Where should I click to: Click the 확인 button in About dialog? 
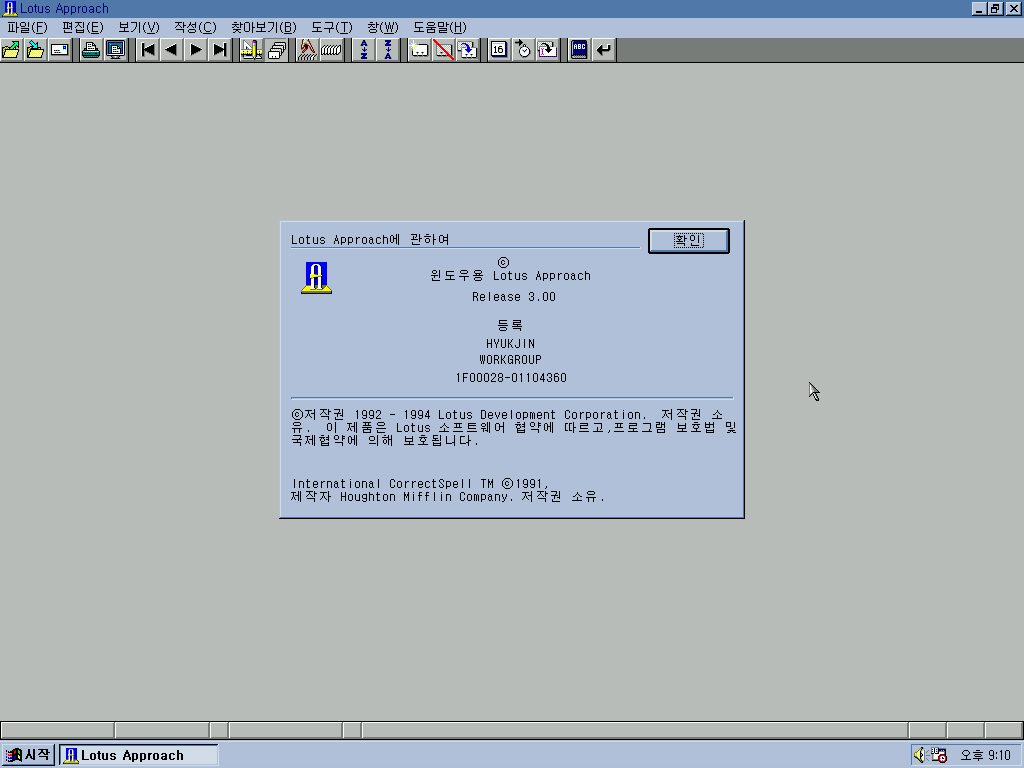click(x=688, y=240)
